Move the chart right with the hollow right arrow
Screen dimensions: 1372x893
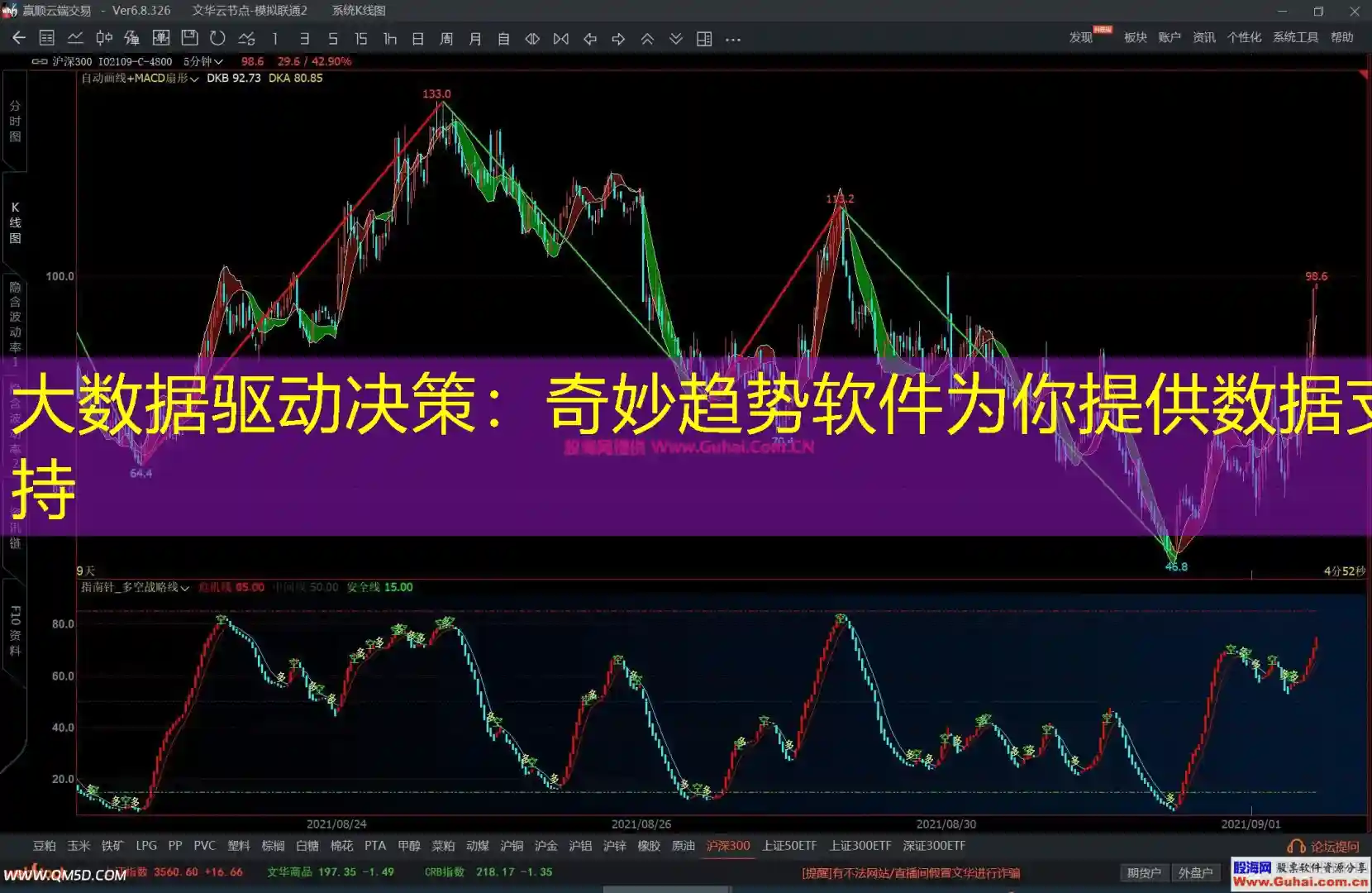point(618,39)
